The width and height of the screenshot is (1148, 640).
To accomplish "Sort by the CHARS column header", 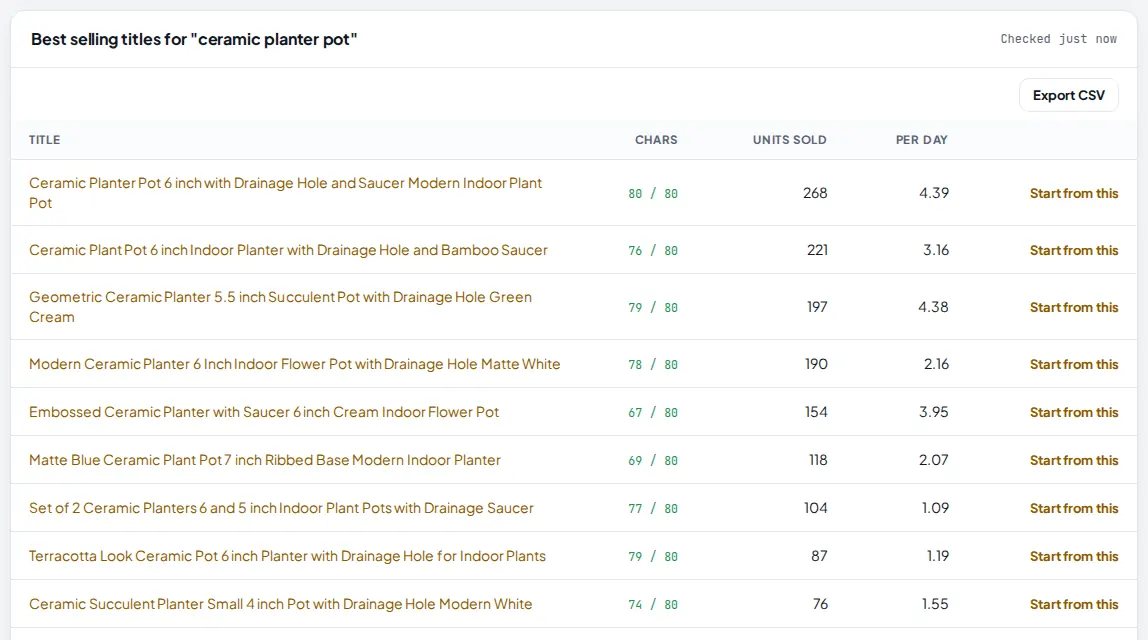I will [x=656, y=140].
